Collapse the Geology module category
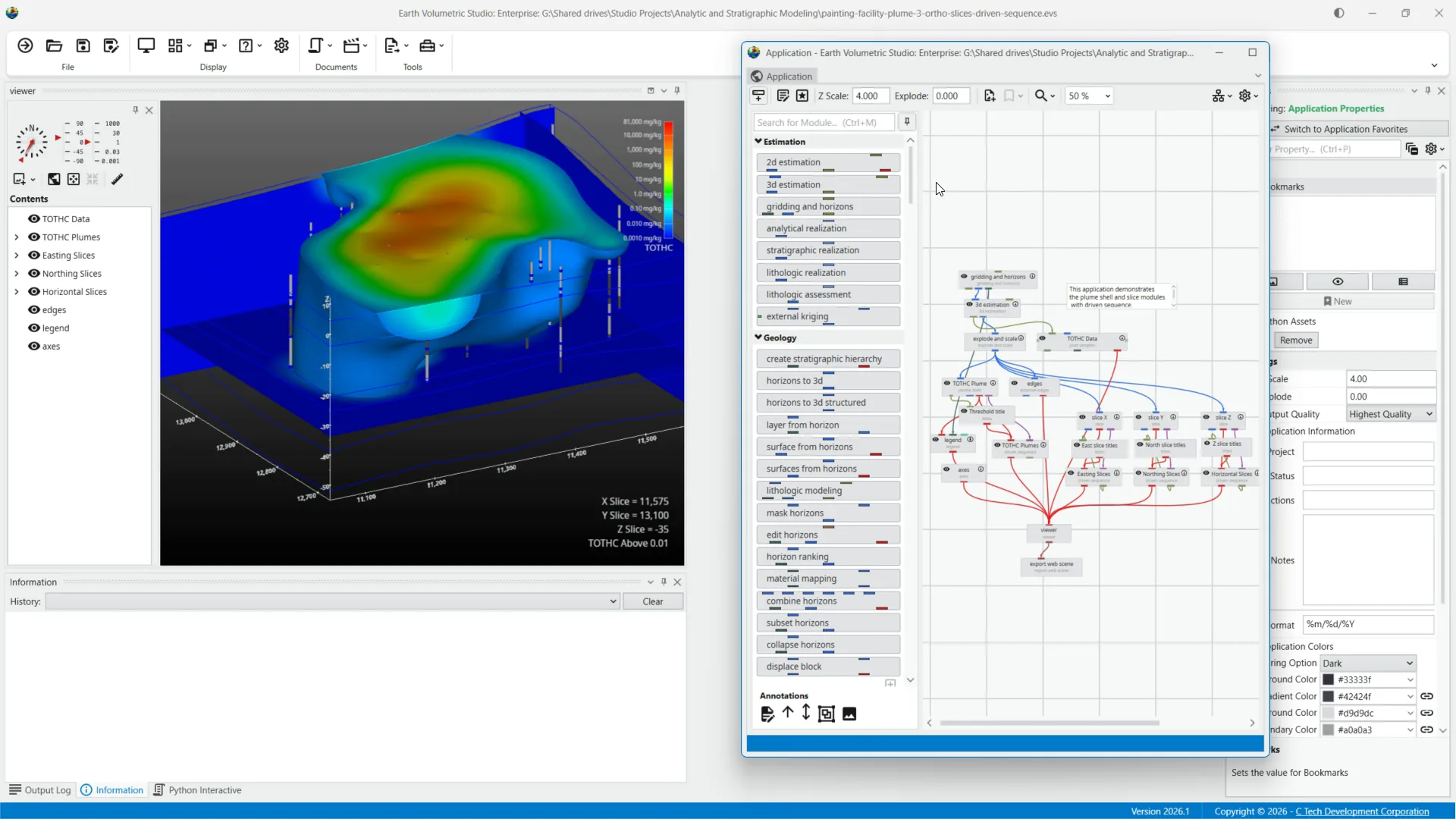The height and width of the screenshot is (819, 1456). pyautogui.click(x=758, y=337)
